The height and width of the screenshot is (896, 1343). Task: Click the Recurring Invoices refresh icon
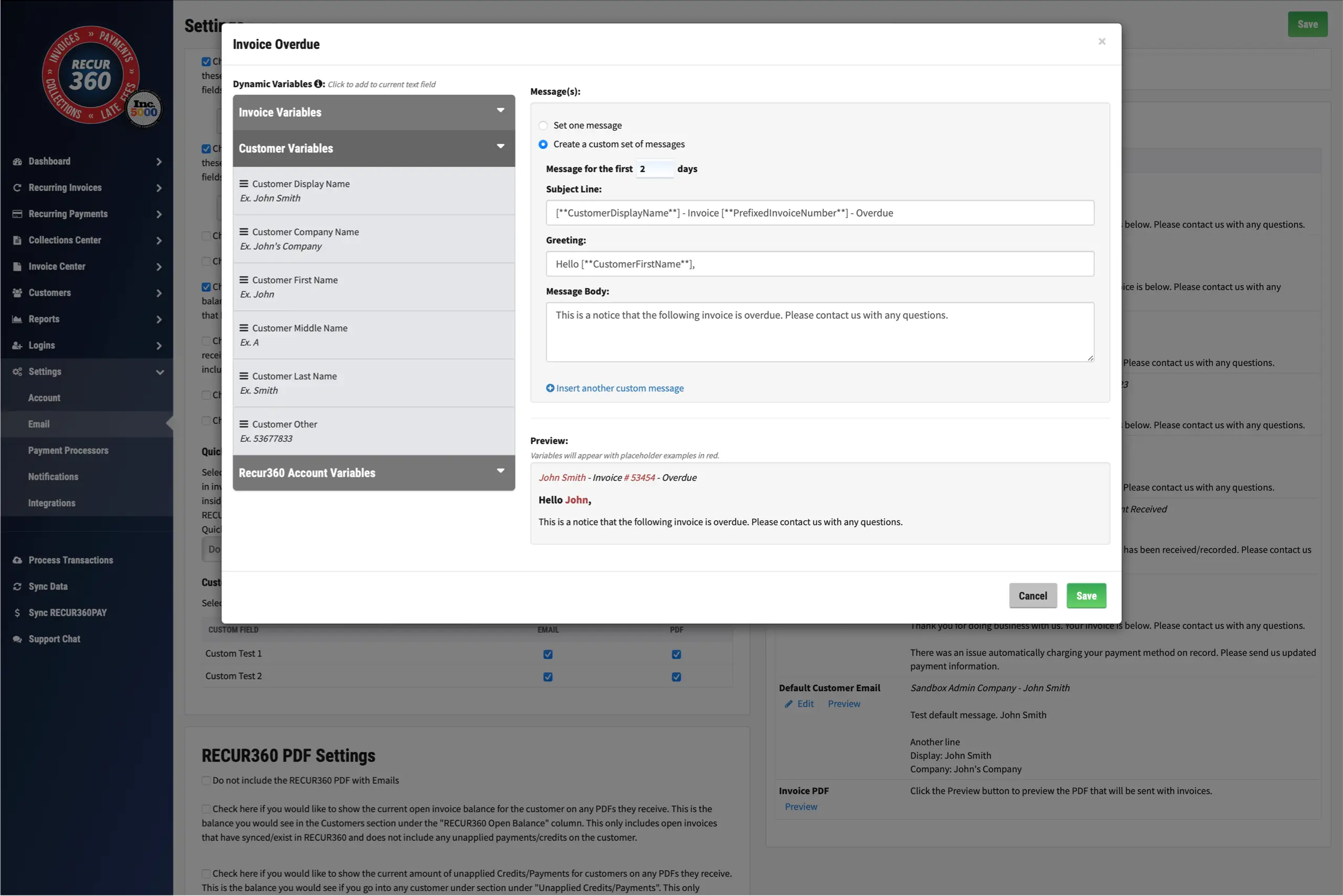click(x=17, y=188)
